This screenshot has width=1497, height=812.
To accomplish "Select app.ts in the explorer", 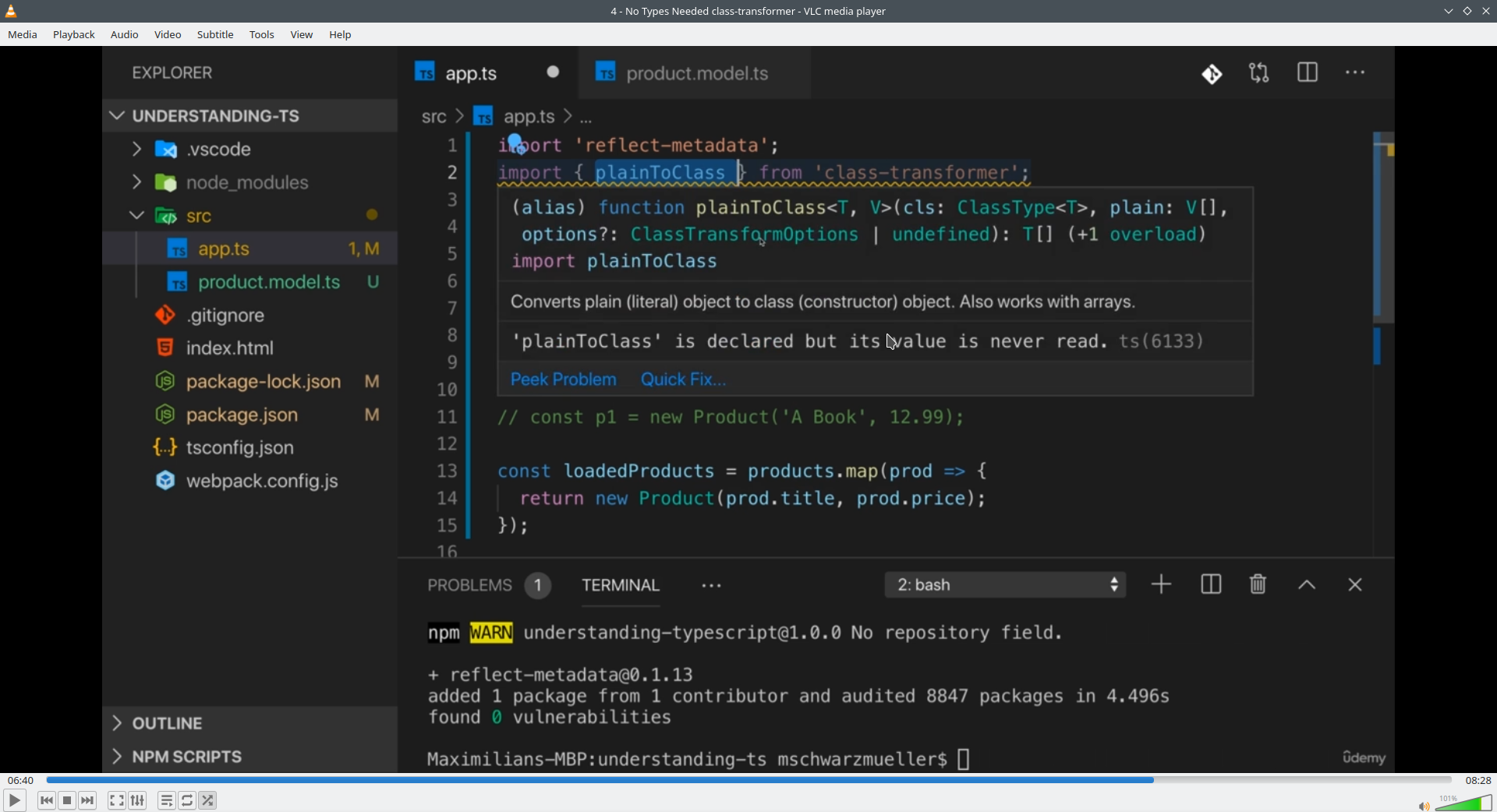I will point(250,249).
